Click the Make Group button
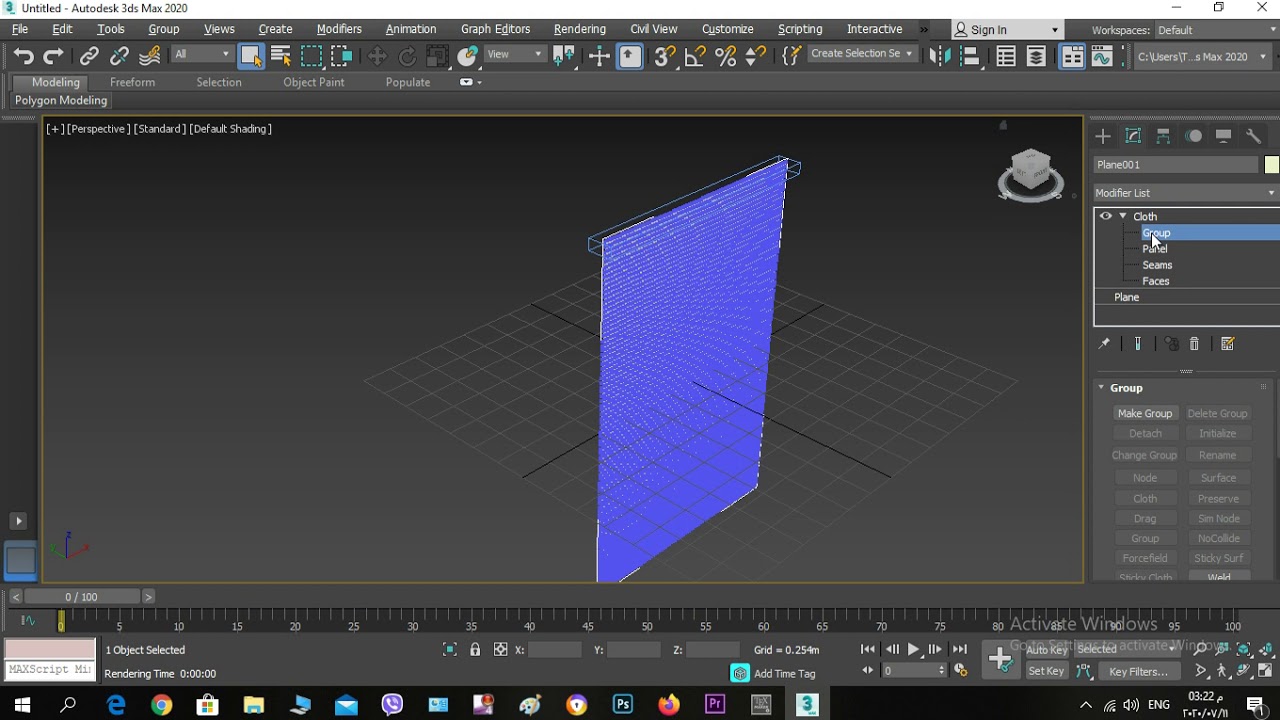1280x720 pixels. tap(1145, 414)
